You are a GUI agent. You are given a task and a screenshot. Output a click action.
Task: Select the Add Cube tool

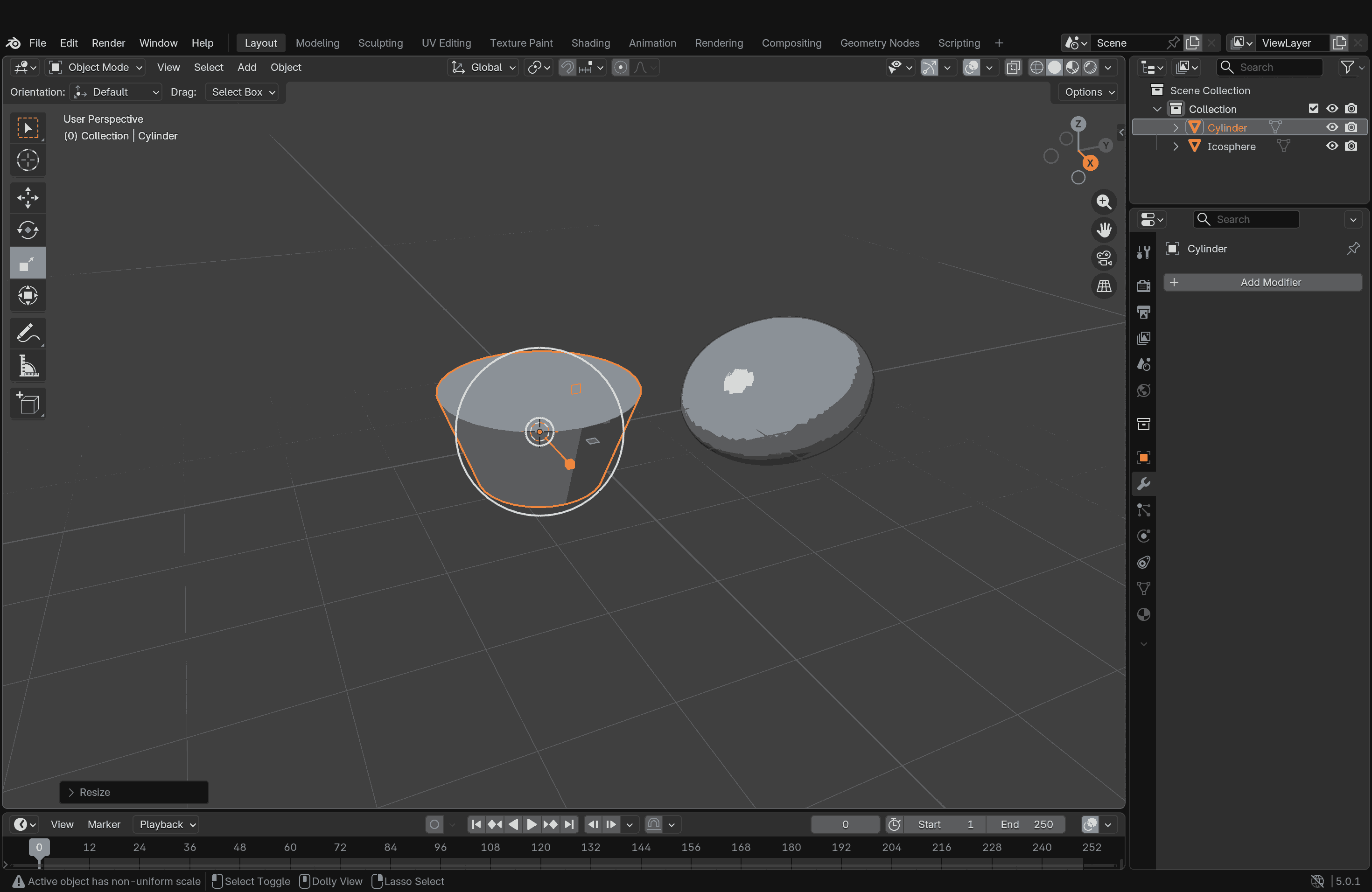pyautogui.click(x=28, y=404)
